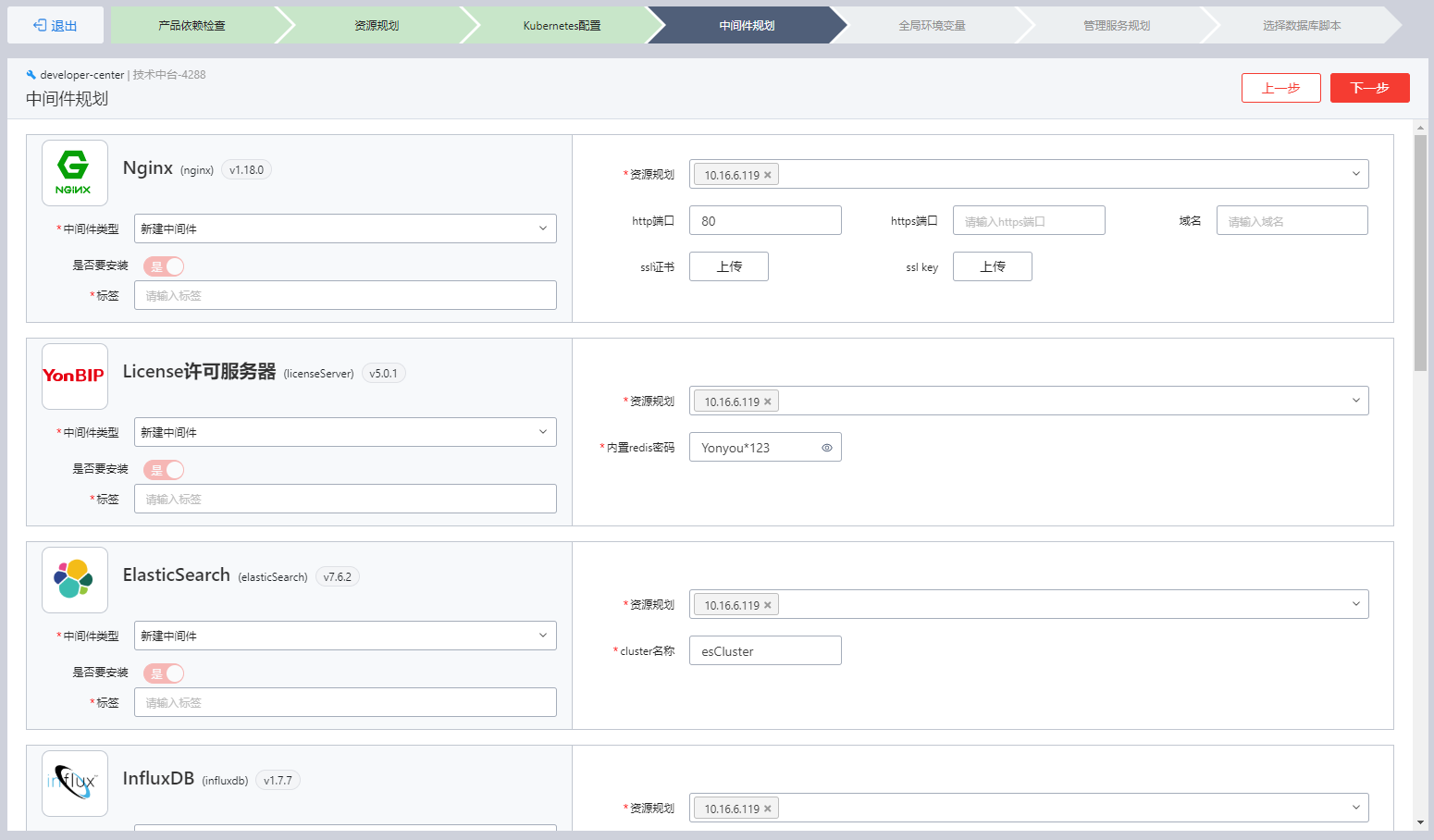
Task: Click the ElasticSearch version v7.6.2
Action: point(338,577)
